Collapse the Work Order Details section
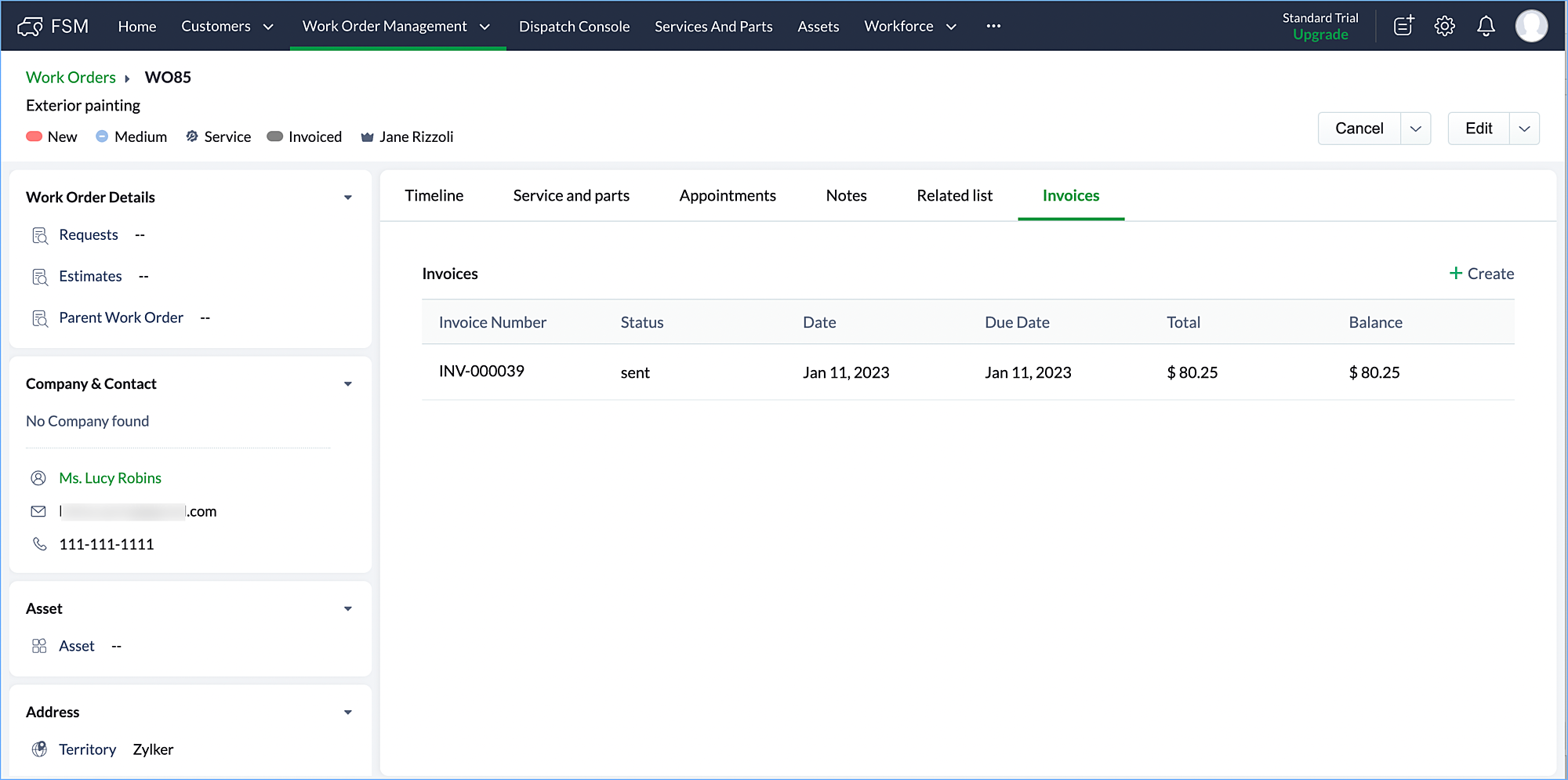 pyautogui.click(x=348, y=198)
